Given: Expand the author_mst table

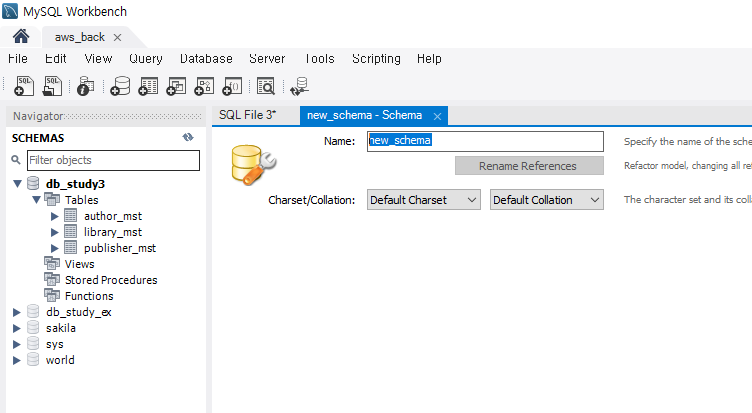Looking at the screenshot, I should pos(55,216).
